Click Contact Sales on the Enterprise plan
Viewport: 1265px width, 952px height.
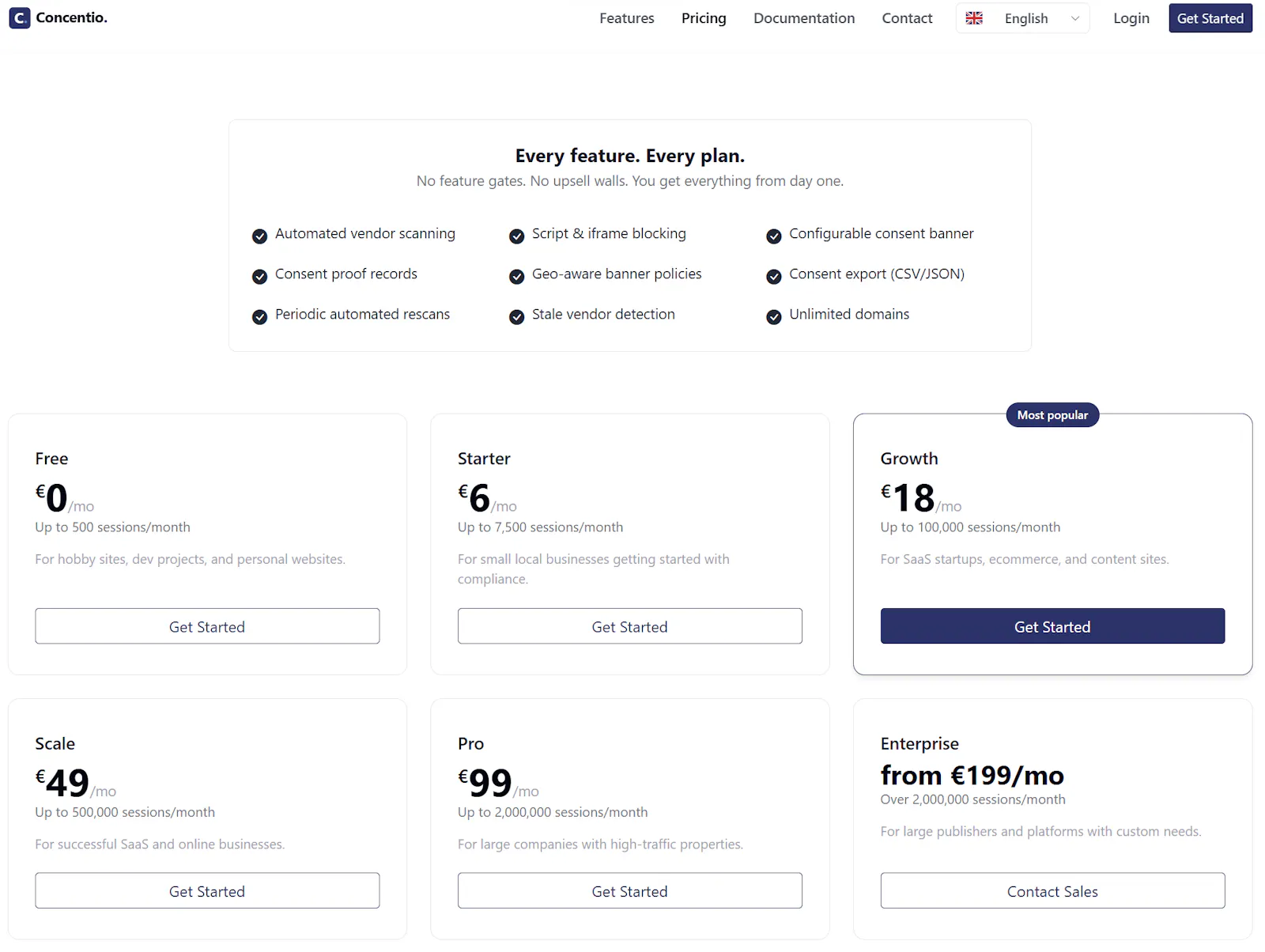coord(1052,891)
